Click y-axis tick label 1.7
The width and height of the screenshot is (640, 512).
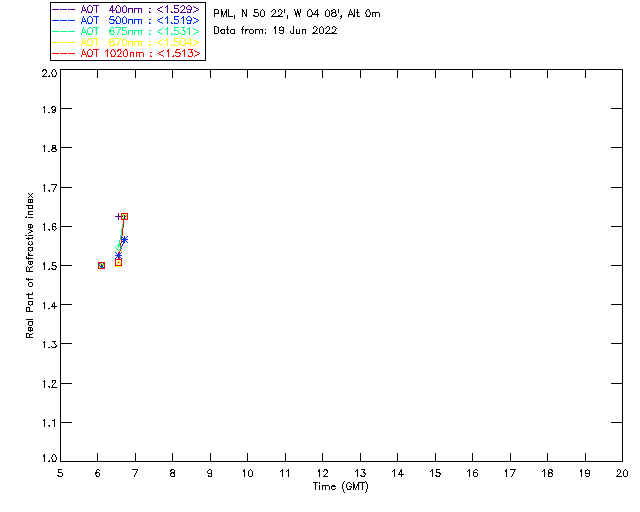(x=49, y=188)
